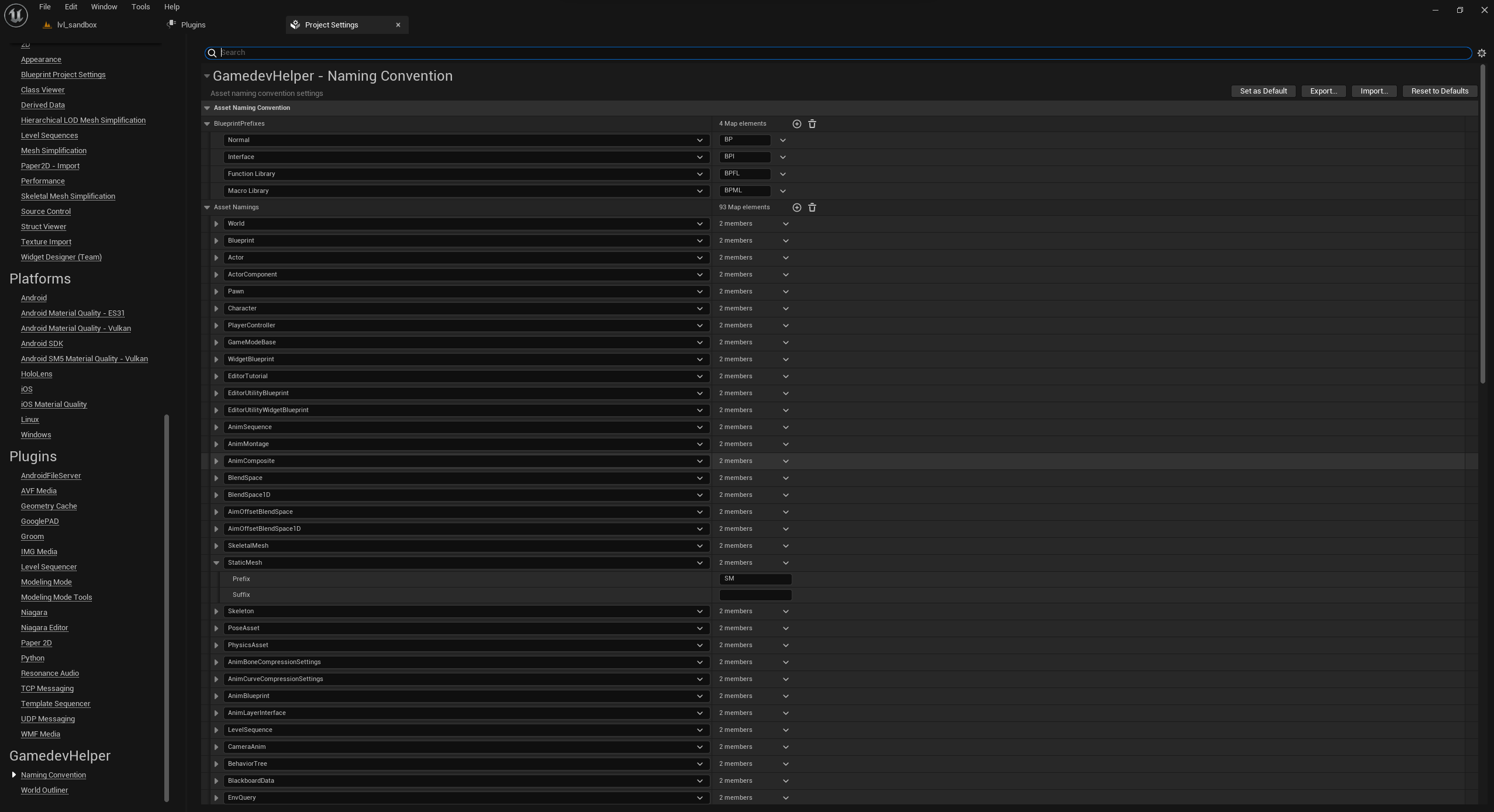Screen dimensions: 1494x812
Task: Open the Skeleton asset type dropdown
Action: 699,611
